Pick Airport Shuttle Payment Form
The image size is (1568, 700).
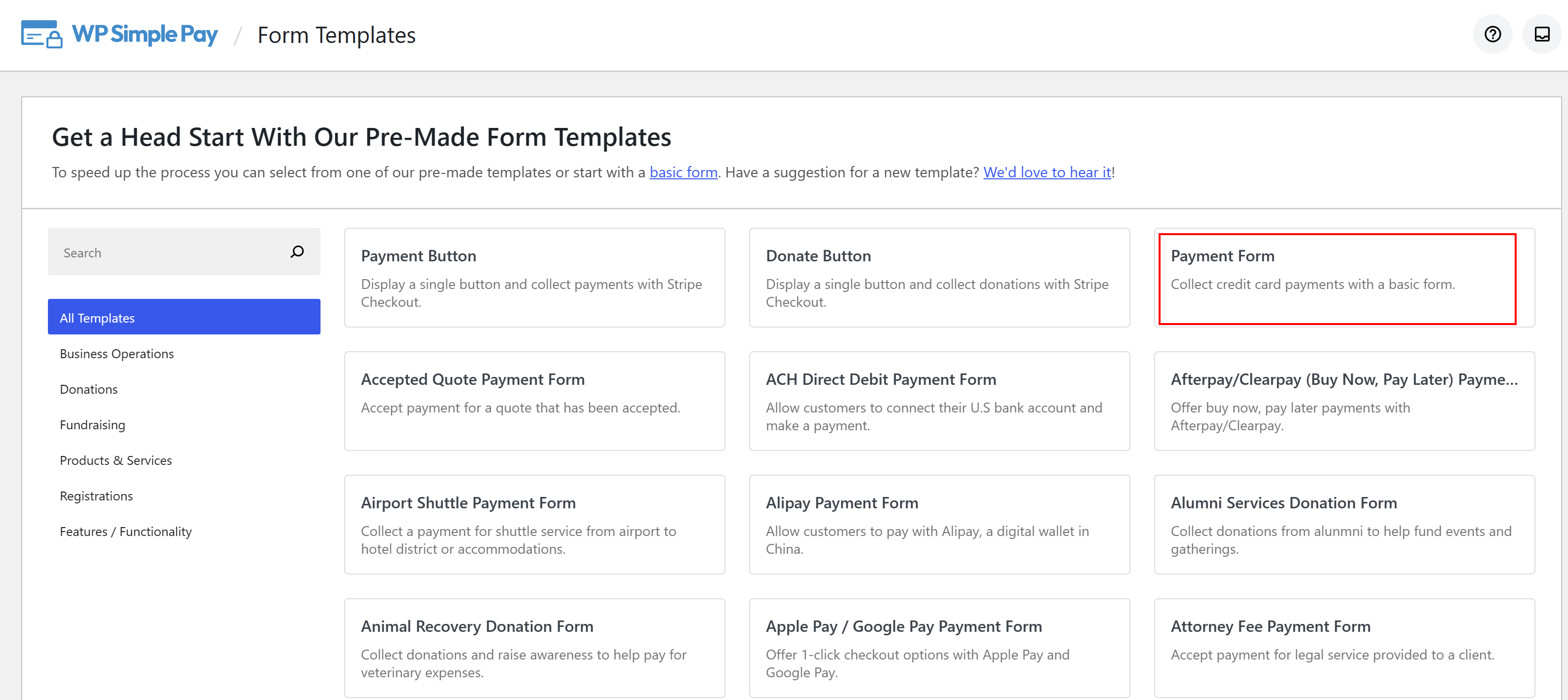click(534, 525)
